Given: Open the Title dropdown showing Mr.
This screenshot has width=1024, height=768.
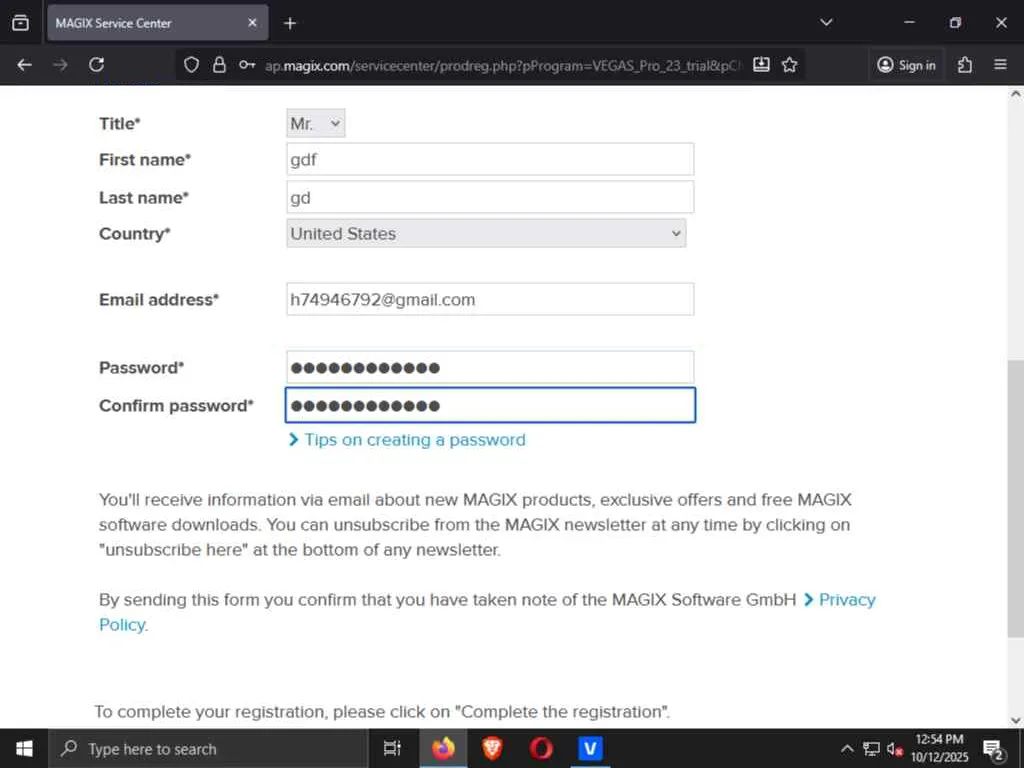Looking at the screenshot, I should tap(315, 123).
